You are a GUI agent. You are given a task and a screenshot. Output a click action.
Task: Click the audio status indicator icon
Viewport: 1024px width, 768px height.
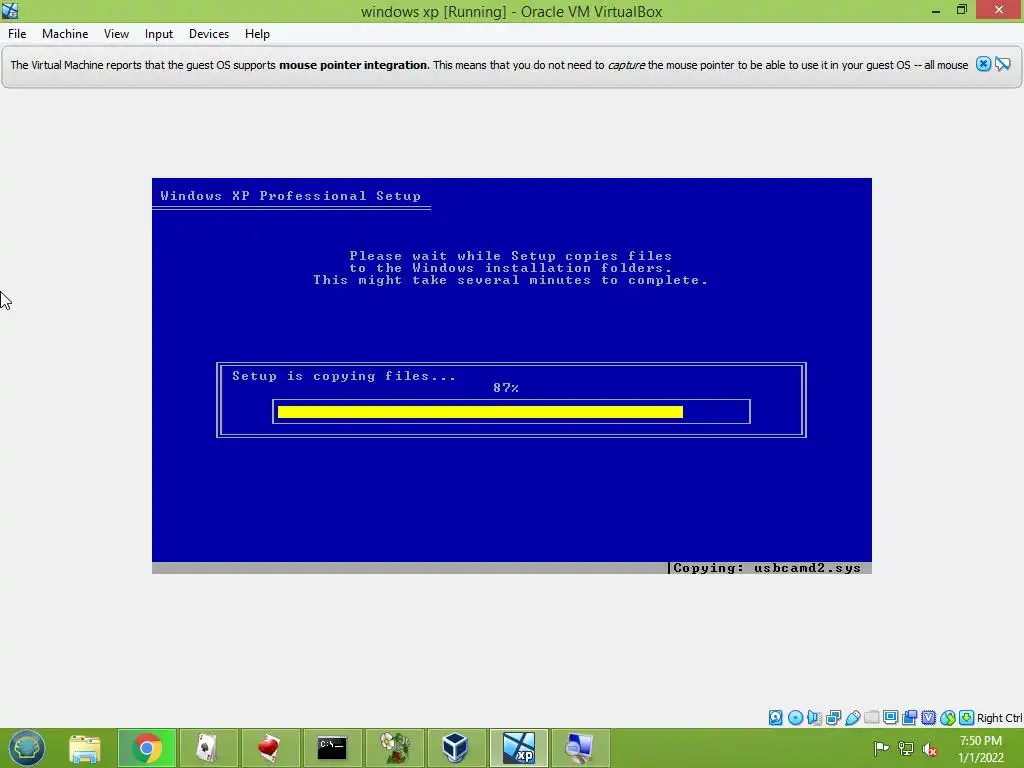[x=814, y=718]
